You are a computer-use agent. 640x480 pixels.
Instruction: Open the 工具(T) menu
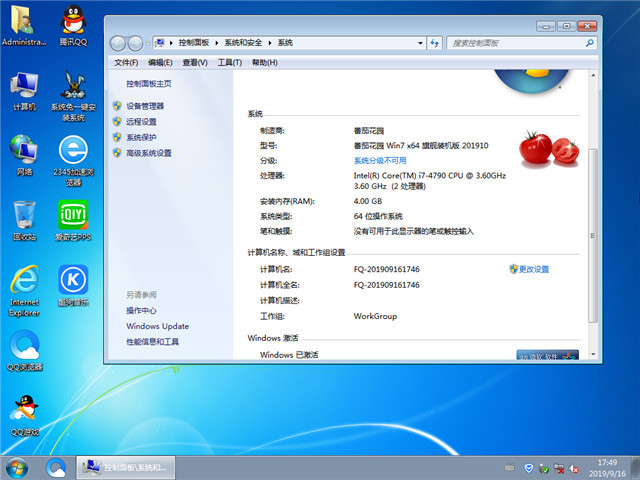229,62
